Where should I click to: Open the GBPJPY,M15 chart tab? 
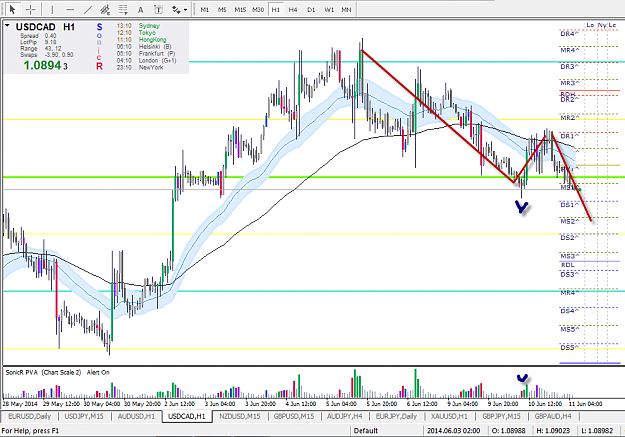pyautogui.click(x=501, y=416)
